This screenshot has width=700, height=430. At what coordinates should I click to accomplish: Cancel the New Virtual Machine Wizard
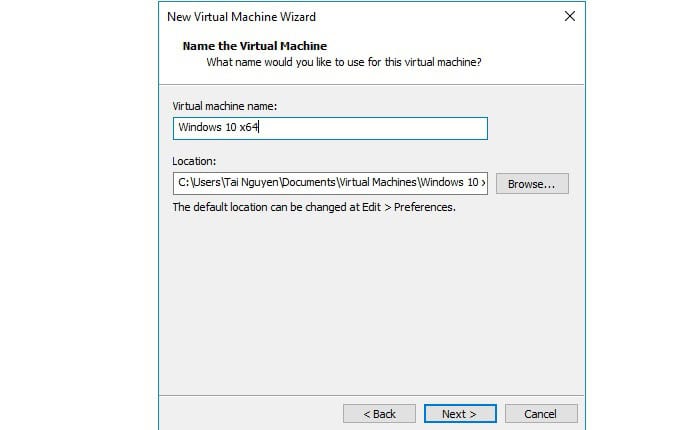click(x=541, y=413)
